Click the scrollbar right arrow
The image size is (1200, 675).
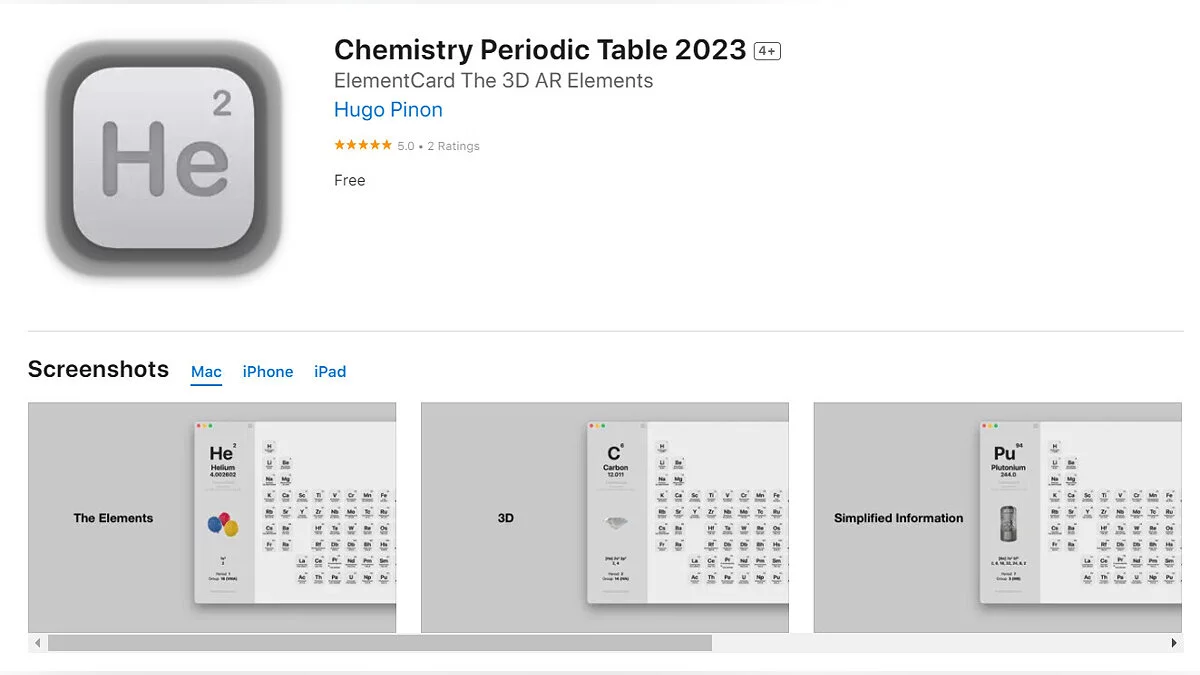[1174, 643]
